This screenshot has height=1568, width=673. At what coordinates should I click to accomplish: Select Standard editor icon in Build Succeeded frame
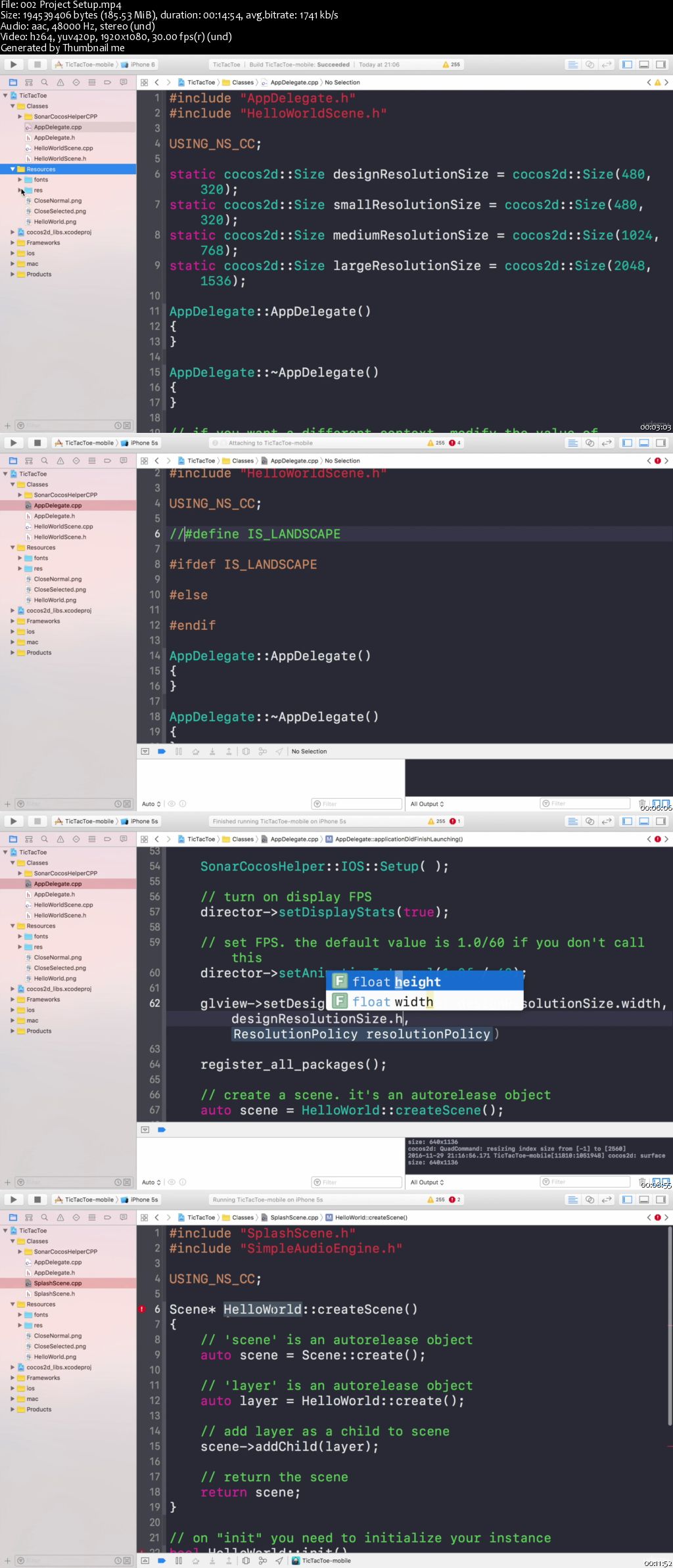tap(573, 64)
